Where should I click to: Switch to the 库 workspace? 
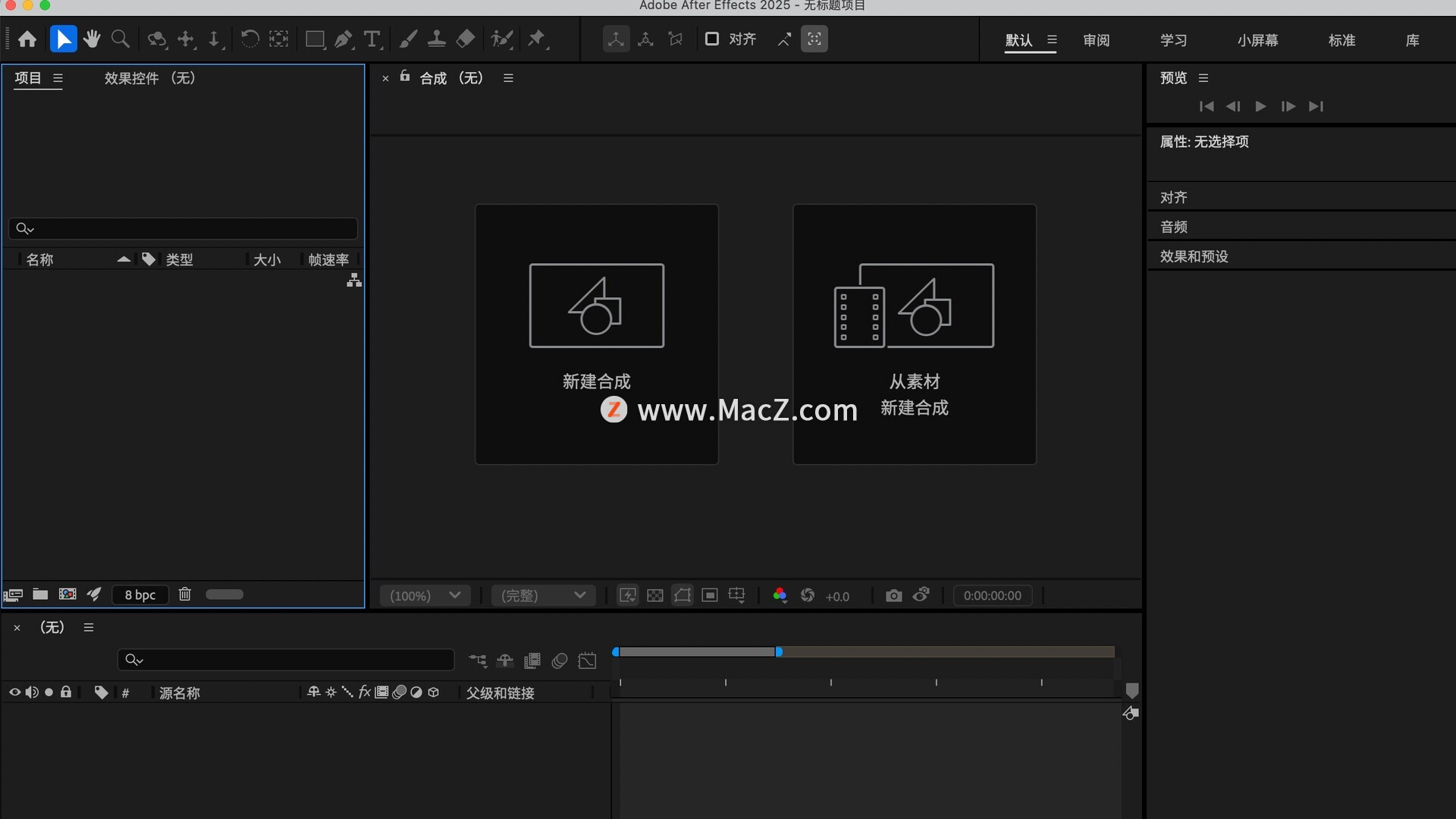pyautogui.click(x=1413, y=40)
